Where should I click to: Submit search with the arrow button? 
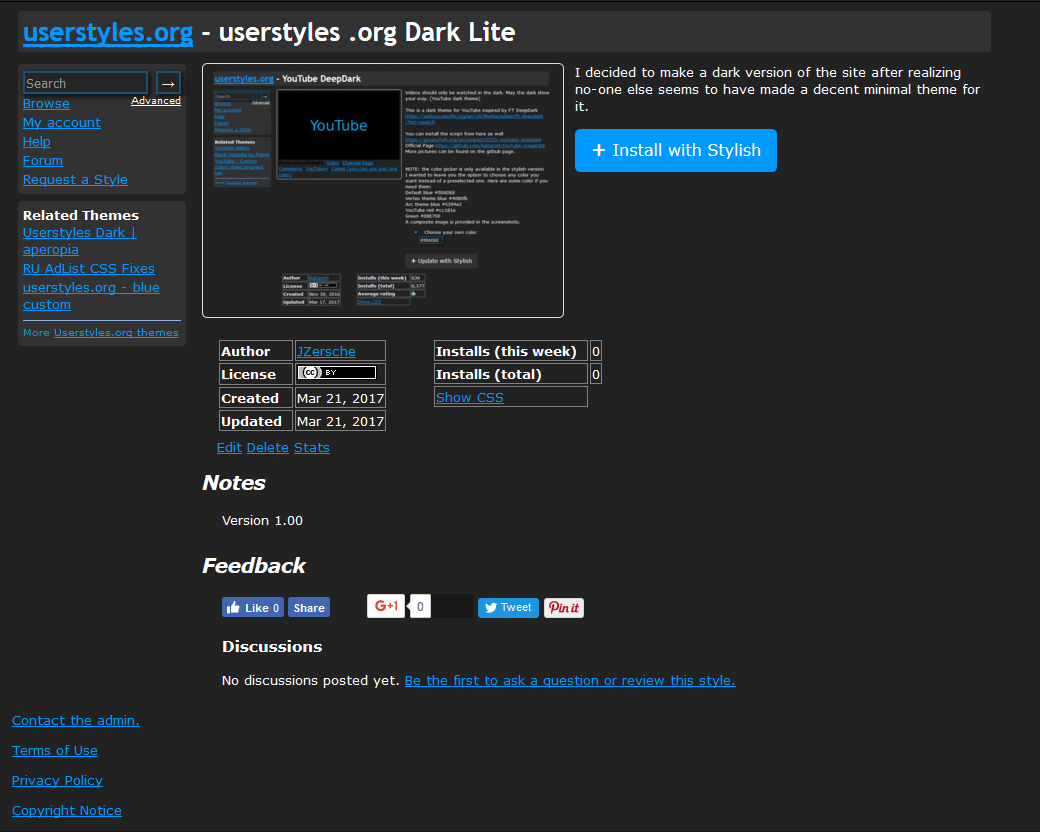[x=168, y=83]
